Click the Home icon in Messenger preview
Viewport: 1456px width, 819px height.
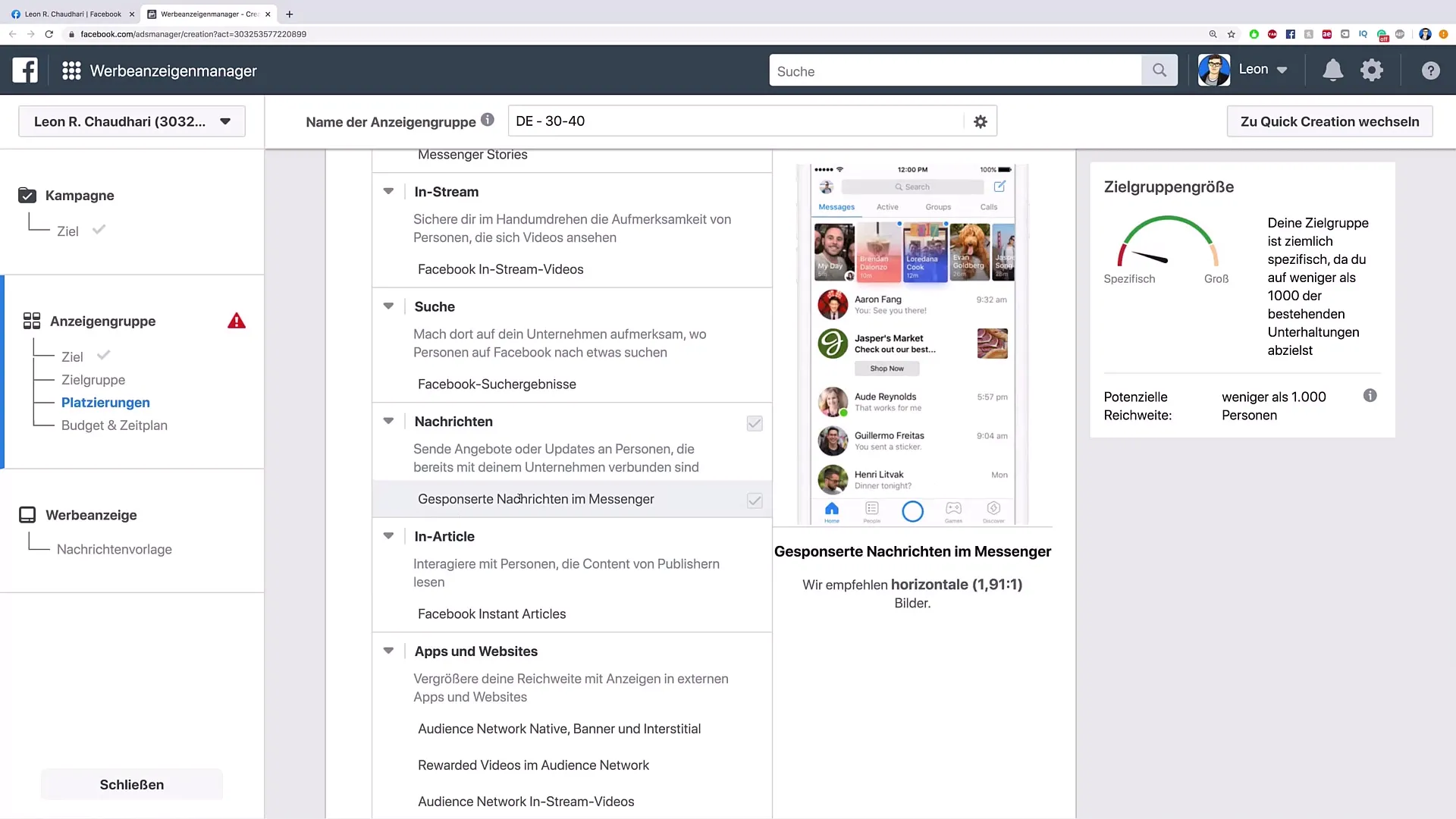(832, 511)
